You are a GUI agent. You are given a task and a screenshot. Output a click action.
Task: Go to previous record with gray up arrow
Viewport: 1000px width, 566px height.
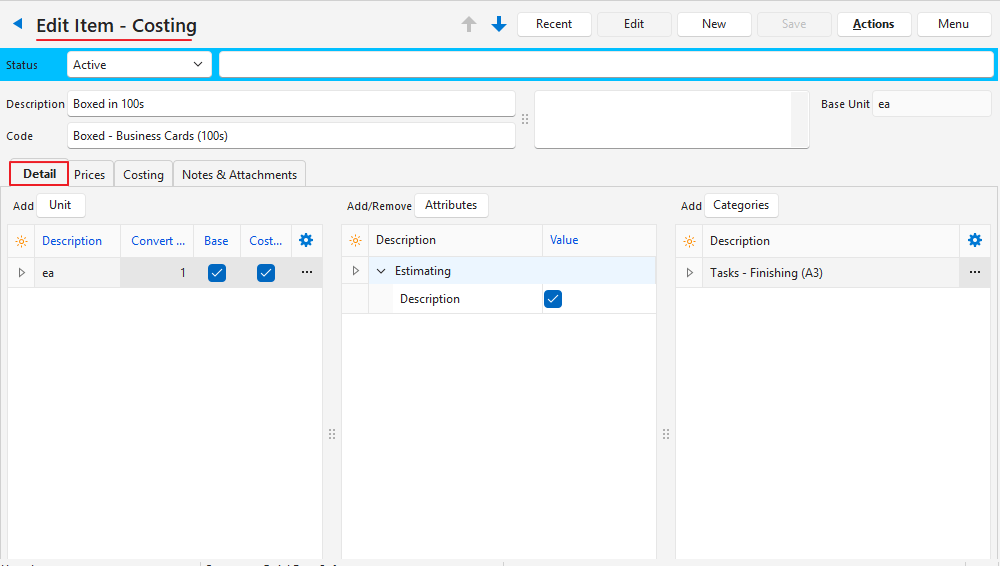469,24
